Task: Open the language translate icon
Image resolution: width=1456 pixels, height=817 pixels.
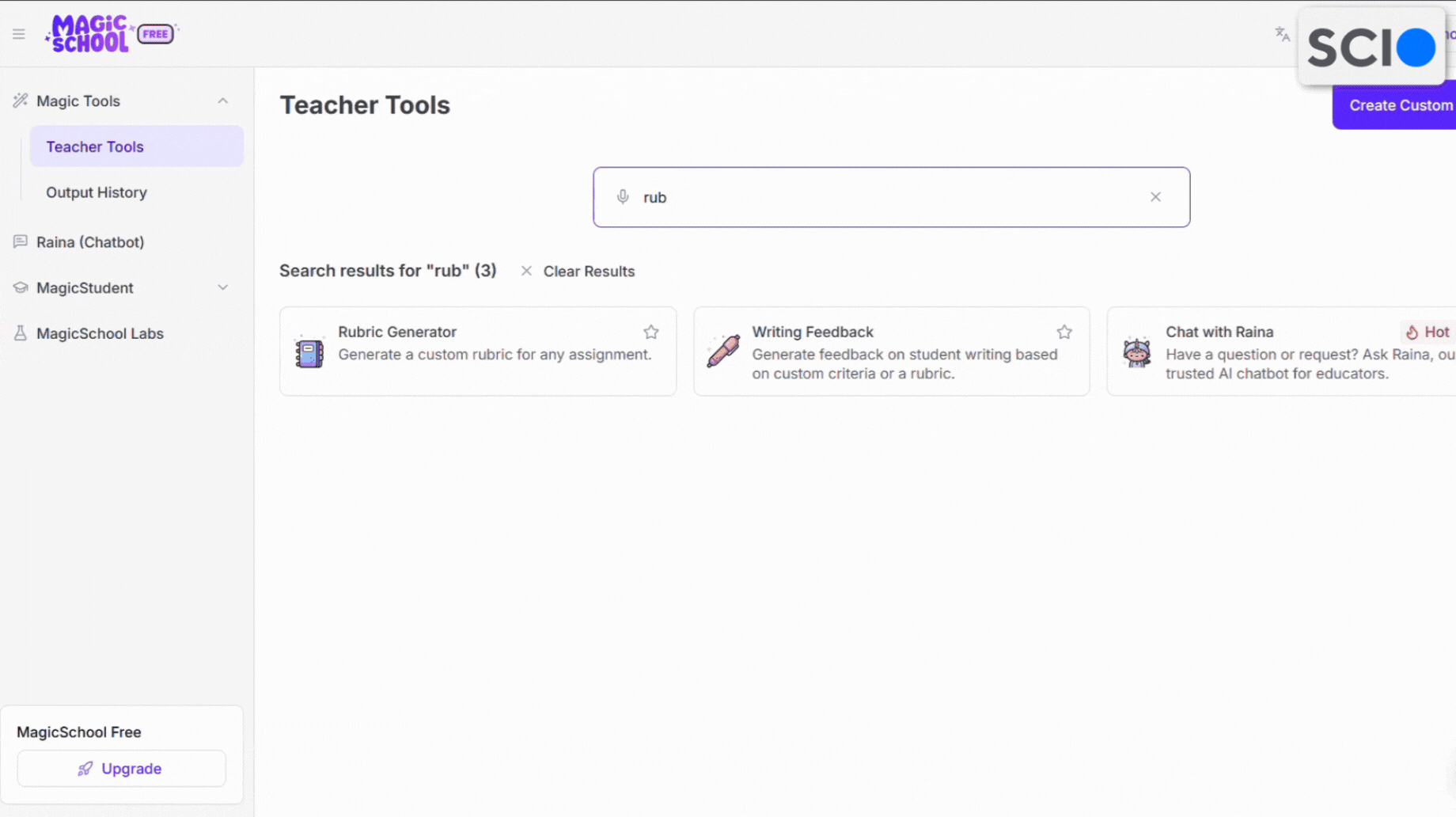Action: pos(1282,34)
